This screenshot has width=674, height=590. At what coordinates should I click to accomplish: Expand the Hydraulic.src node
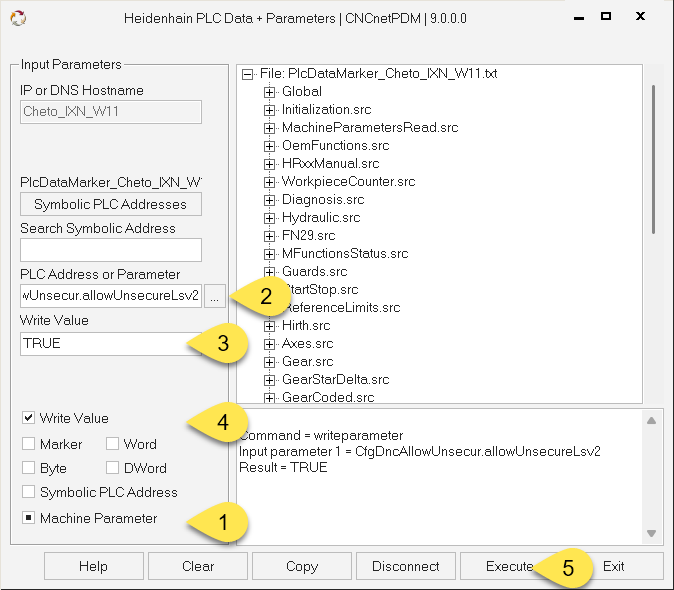[270, 218]
